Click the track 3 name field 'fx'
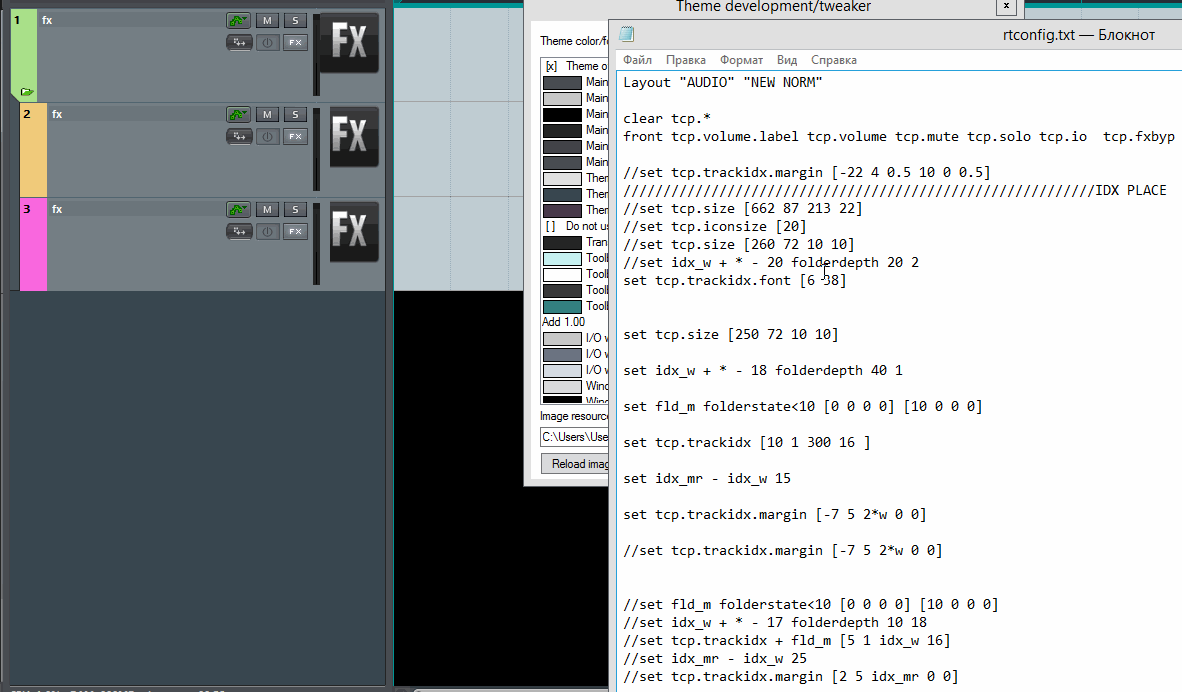Image resolution: width=1182 pixels, height=692 pixels. point(136,210)
